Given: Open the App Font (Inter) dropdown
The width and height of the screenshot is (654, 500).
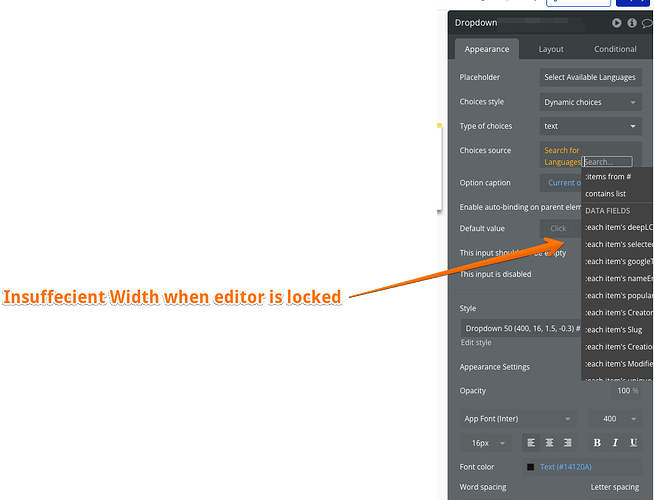Looking at the screenshot, I should coord(518,419).
